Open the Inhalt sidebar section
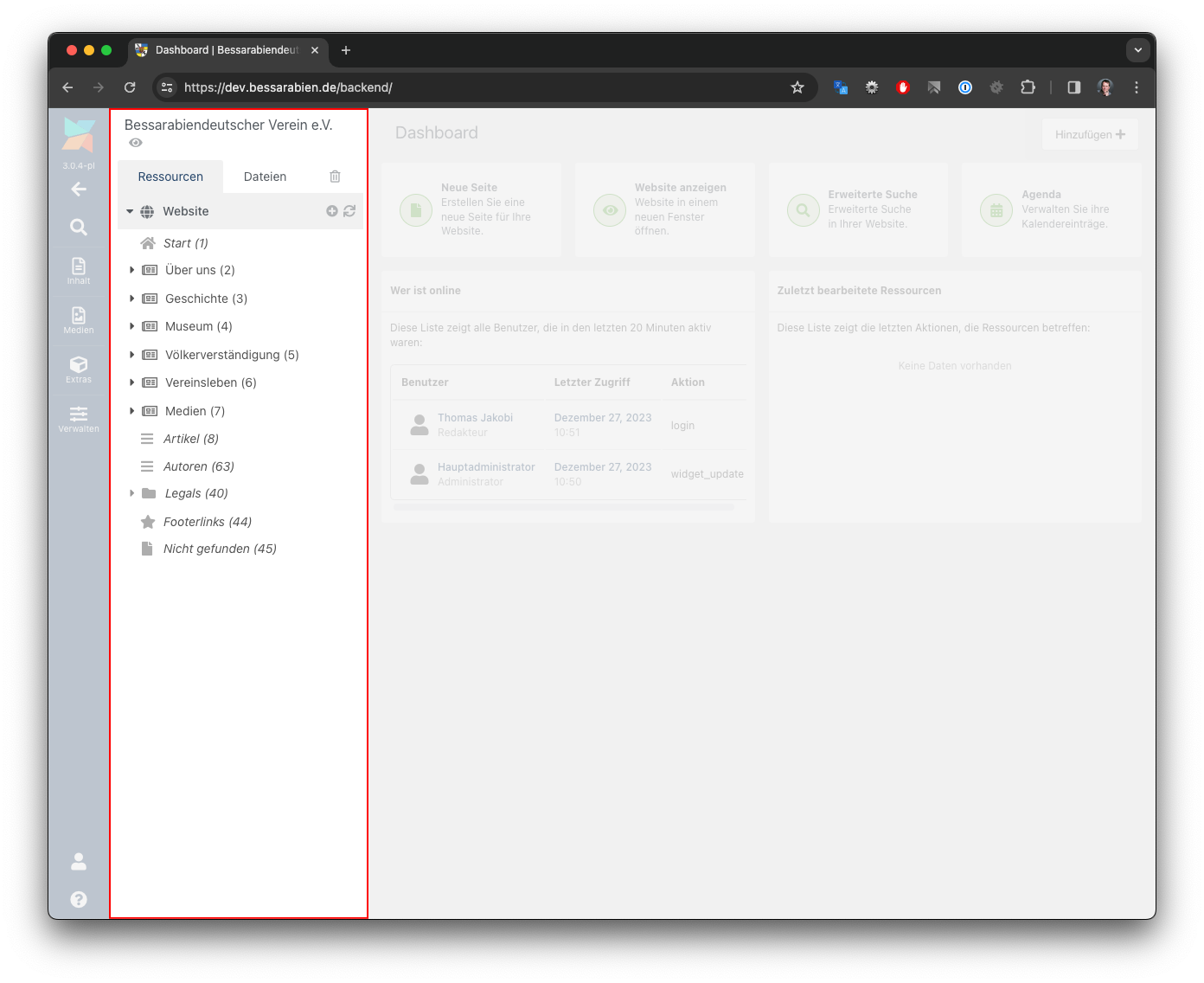 (x=79, y=270)
